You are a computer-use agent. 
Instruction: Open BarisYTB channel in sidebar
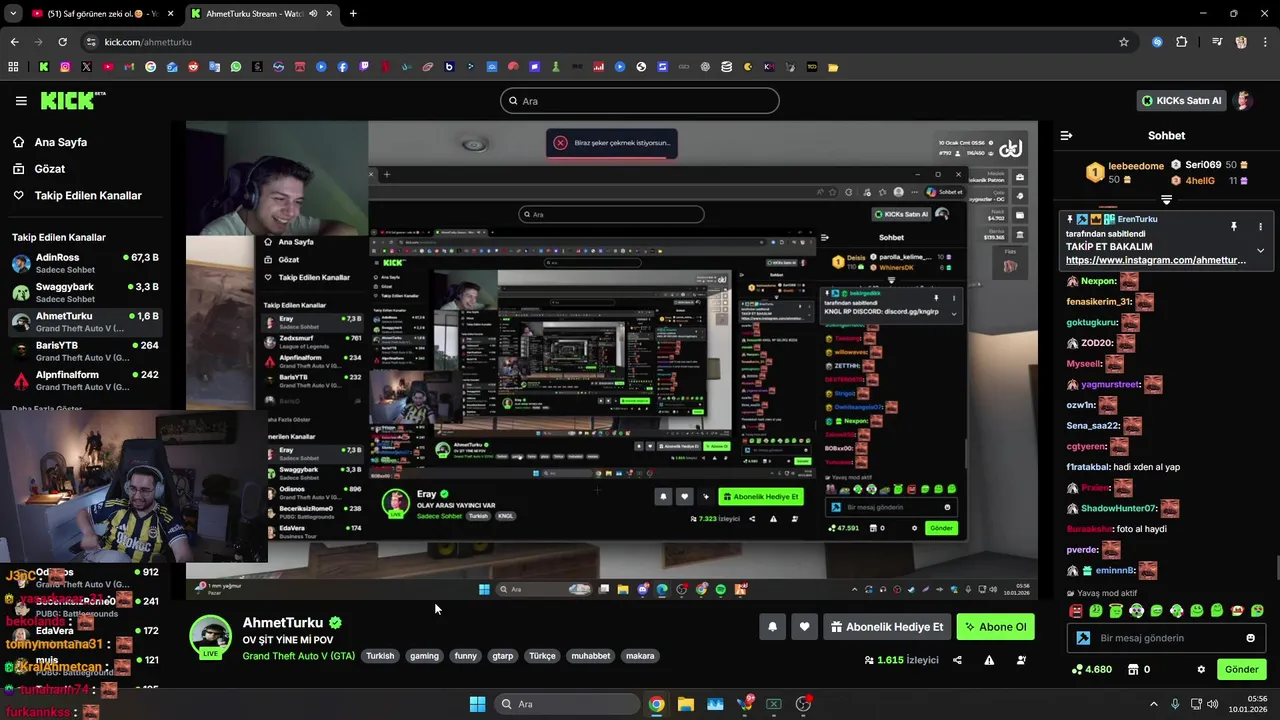[x=85, y=351]
